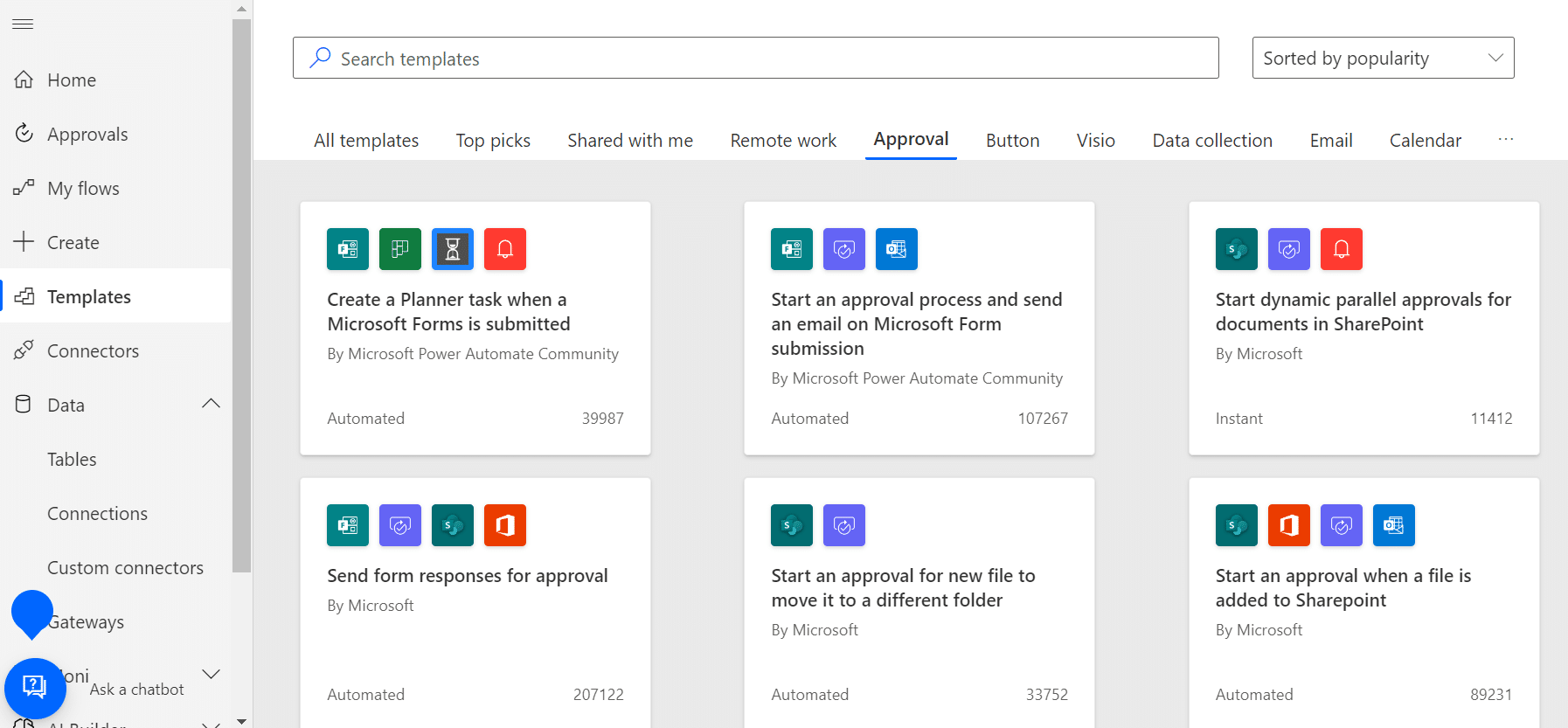Click the Templates icon in sidebar
This screenshot has width=1568, height=728.
pos(24,296)
